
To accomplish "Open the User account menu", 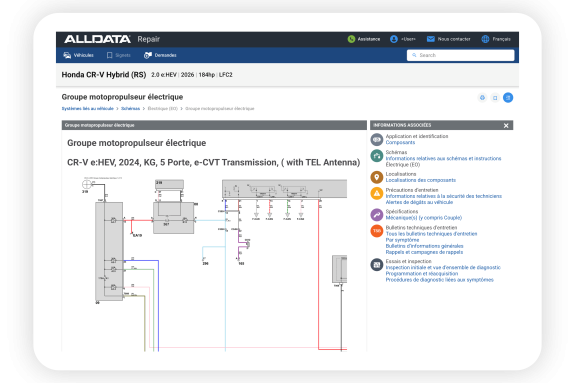I will click(x=403, y=39).
